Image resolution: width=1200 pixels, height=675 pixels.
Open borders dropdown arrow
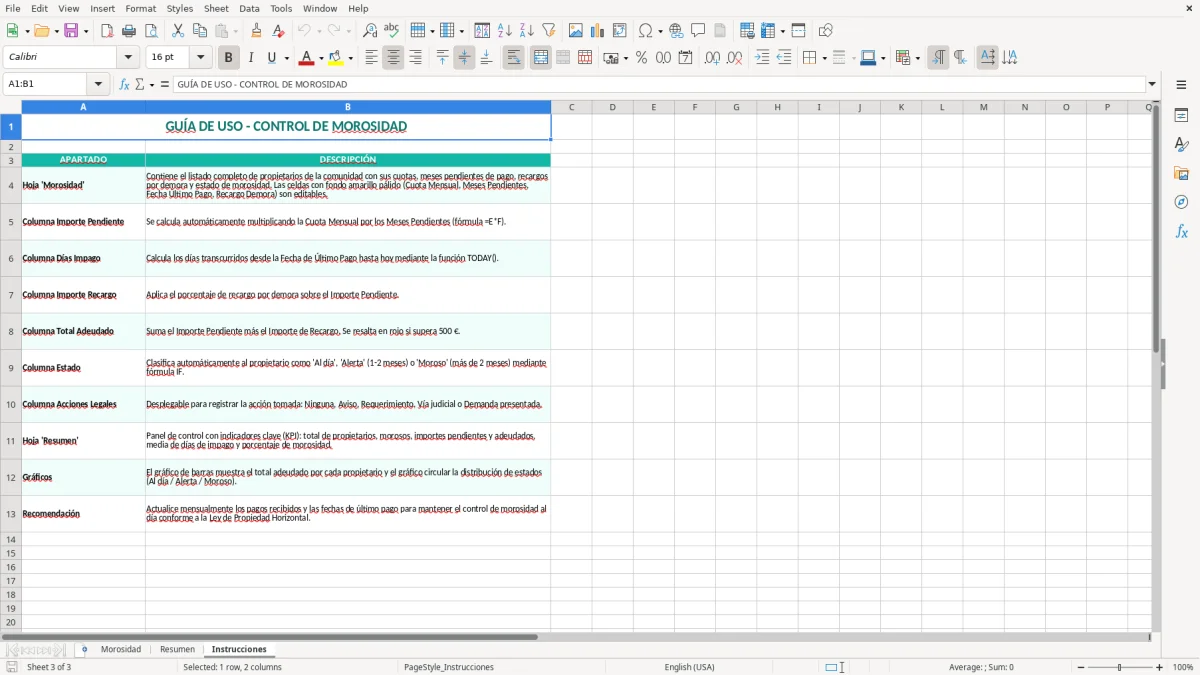tap(824, 58)
